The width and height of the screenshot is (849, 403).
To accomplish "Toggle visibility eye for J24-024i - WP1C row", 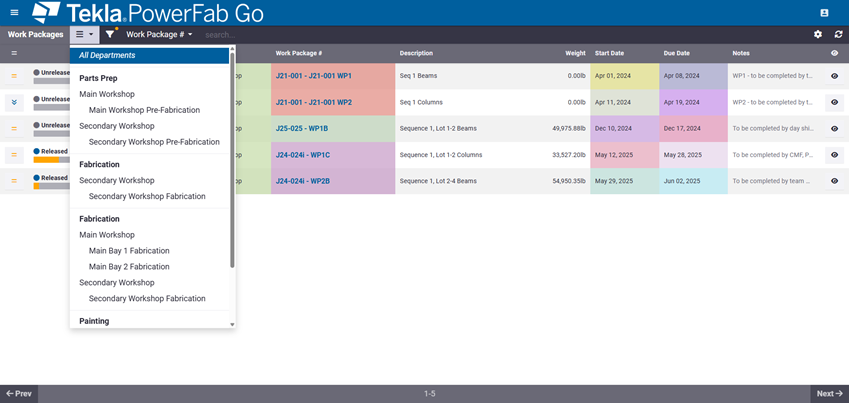I will click(x=834, y=155).
